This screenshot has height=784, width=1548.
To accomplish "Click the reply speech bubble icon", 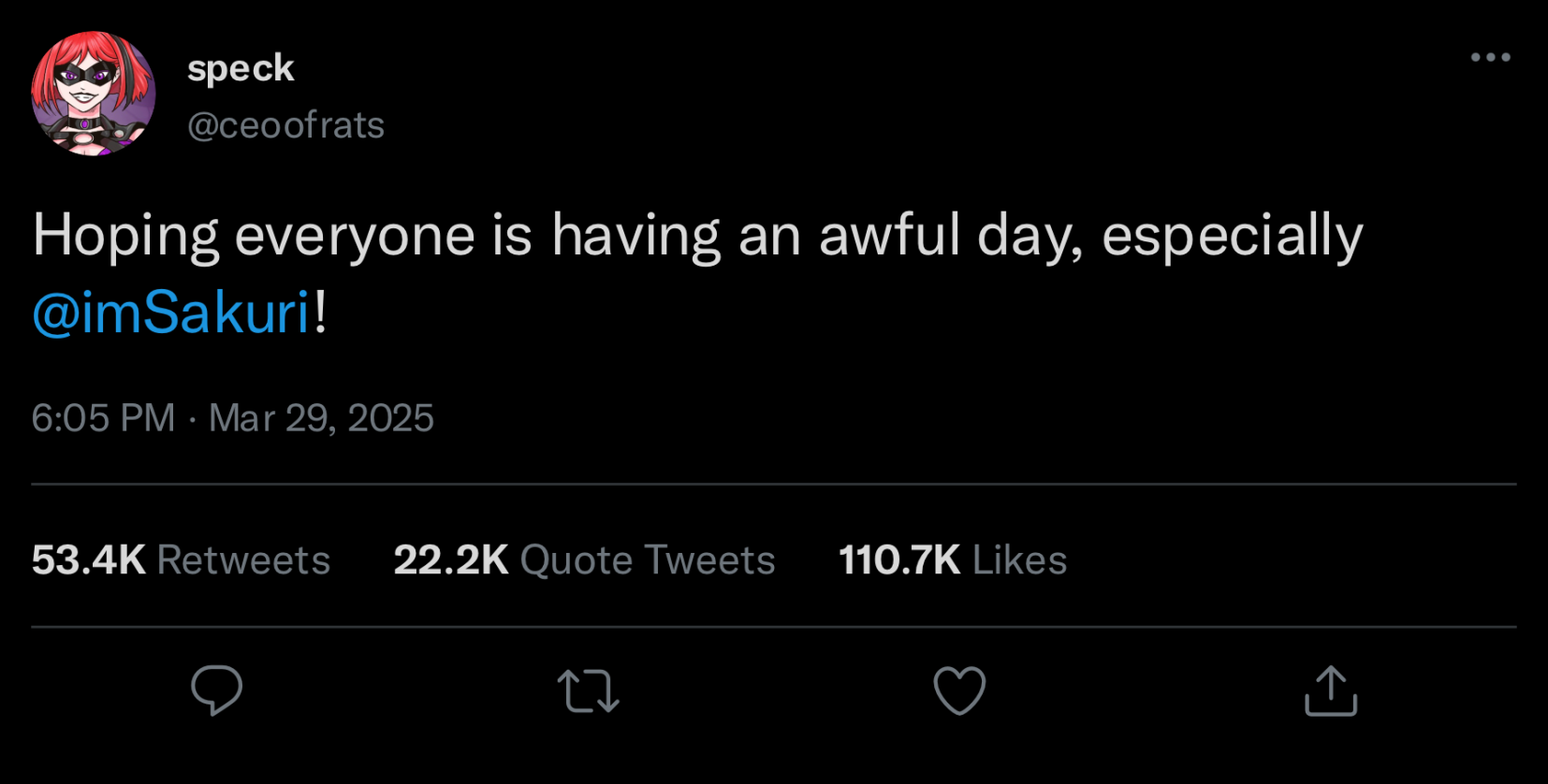I will pos(216,690).
